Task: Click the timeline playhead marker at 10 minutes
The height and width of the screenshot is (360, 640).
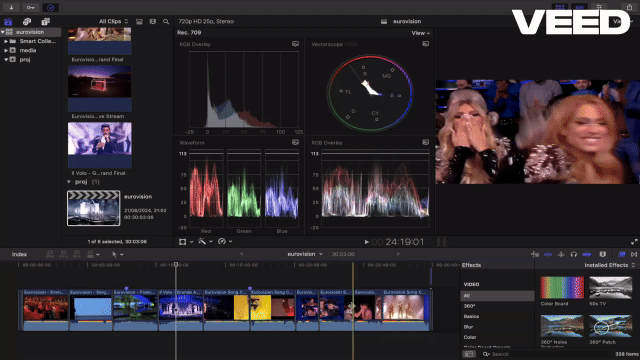Action: pyautogui.click(x=176, y=264)
